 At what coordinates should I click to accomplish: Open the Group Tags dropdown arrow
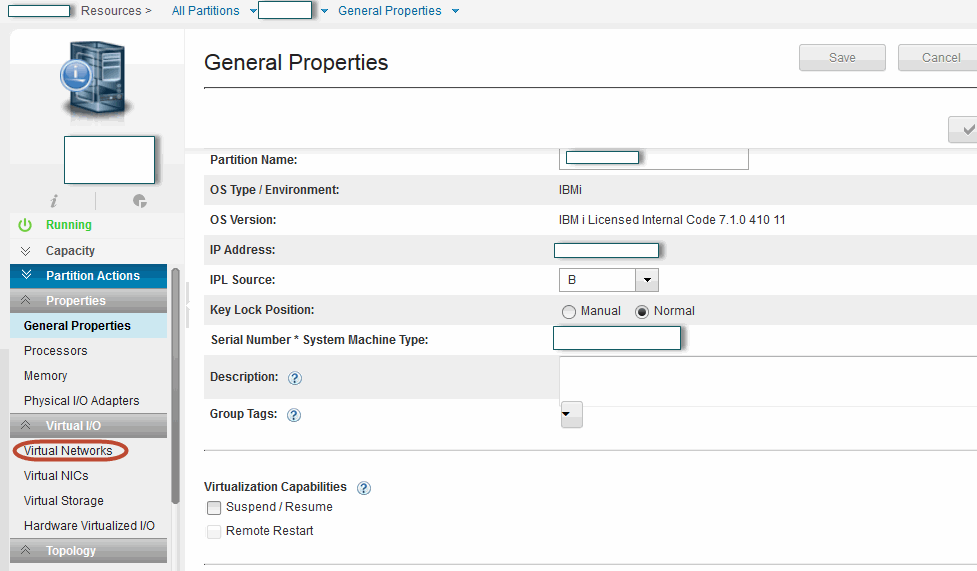click(571, 414)
